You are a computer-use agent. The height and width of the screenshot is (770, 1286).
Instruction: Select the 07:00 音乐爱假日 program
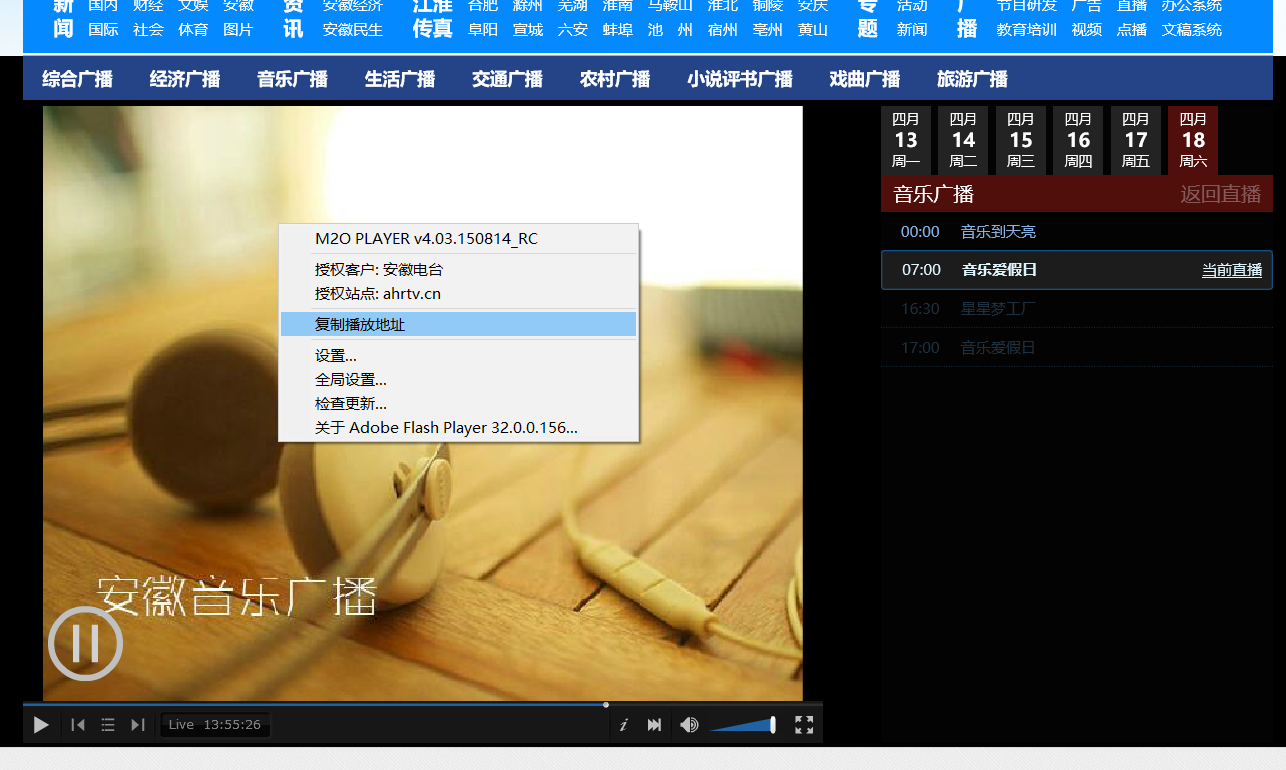click(1077, 270)
